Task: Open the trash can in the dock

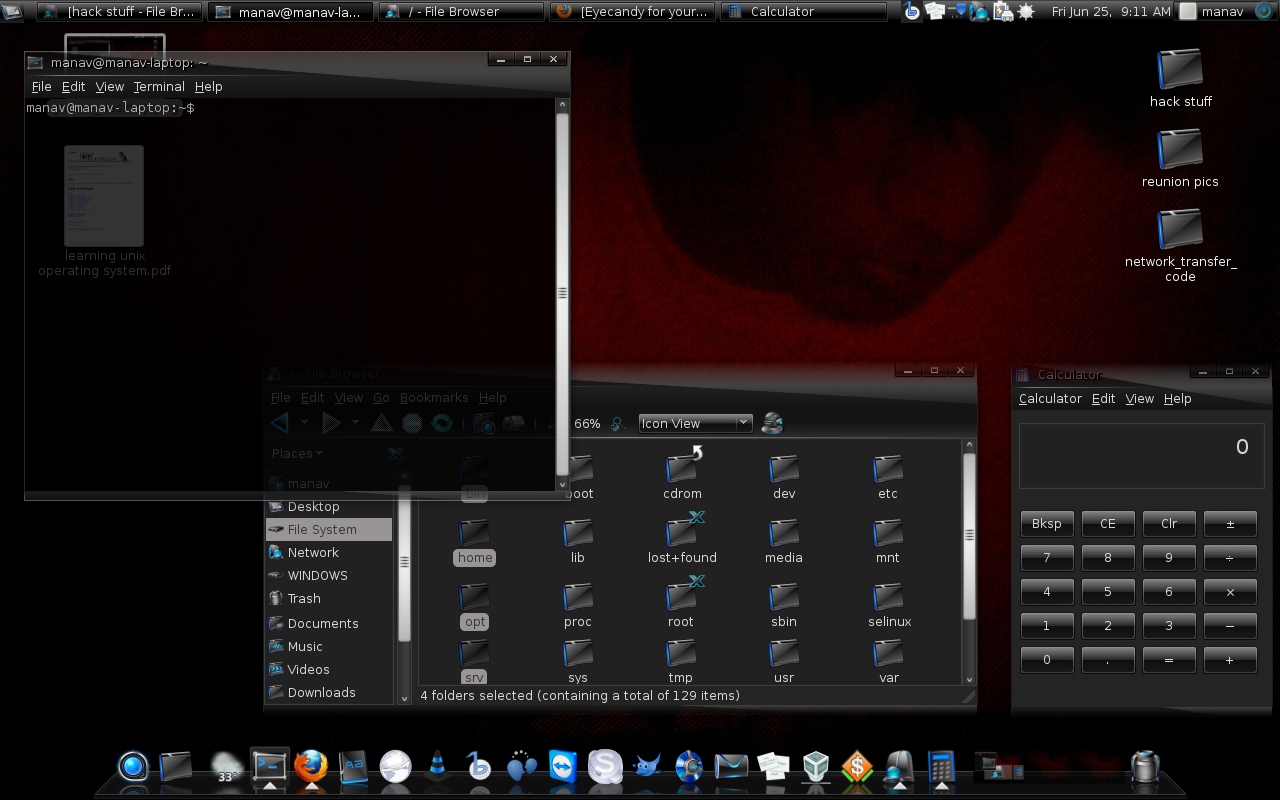Action: [1146, 767]
